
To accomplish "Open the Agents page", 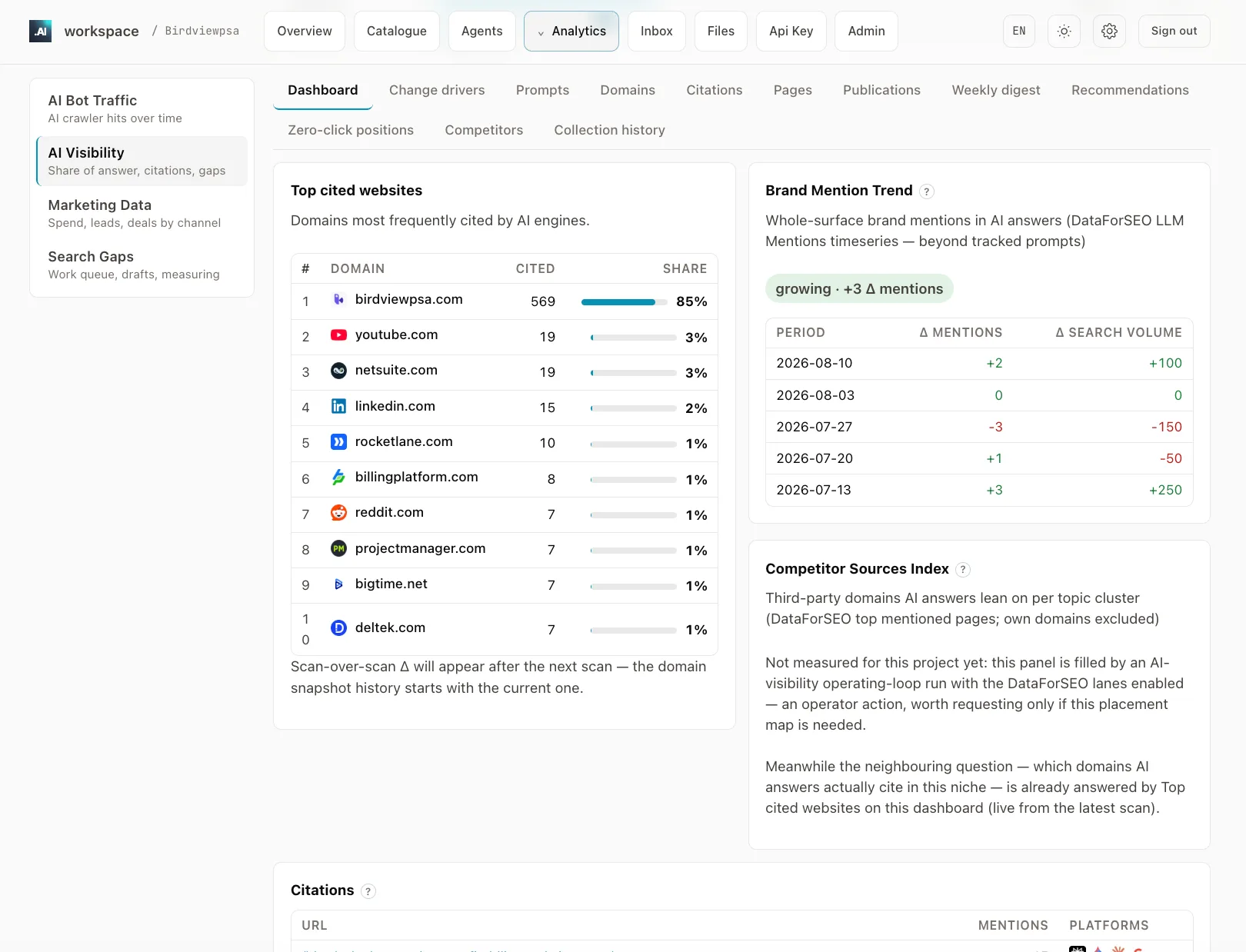I will coord(482,31).
